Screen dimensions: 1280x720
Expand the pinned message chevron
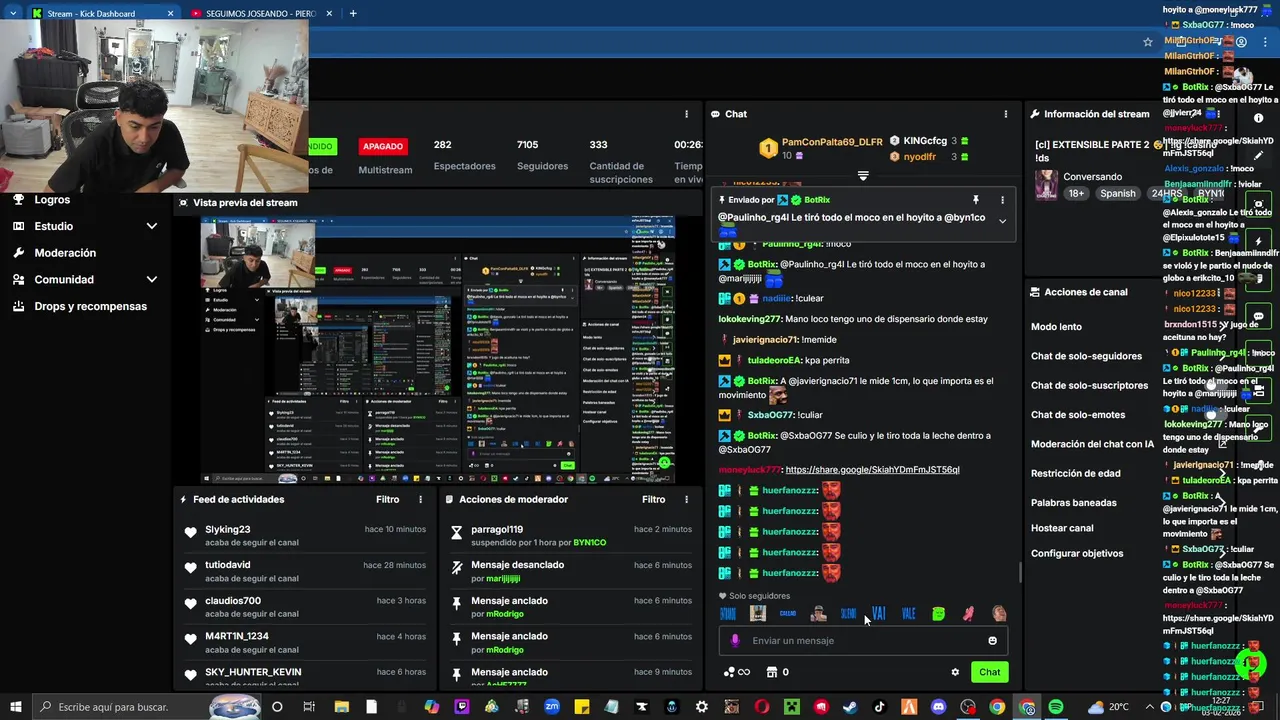tap(1002, 221)
